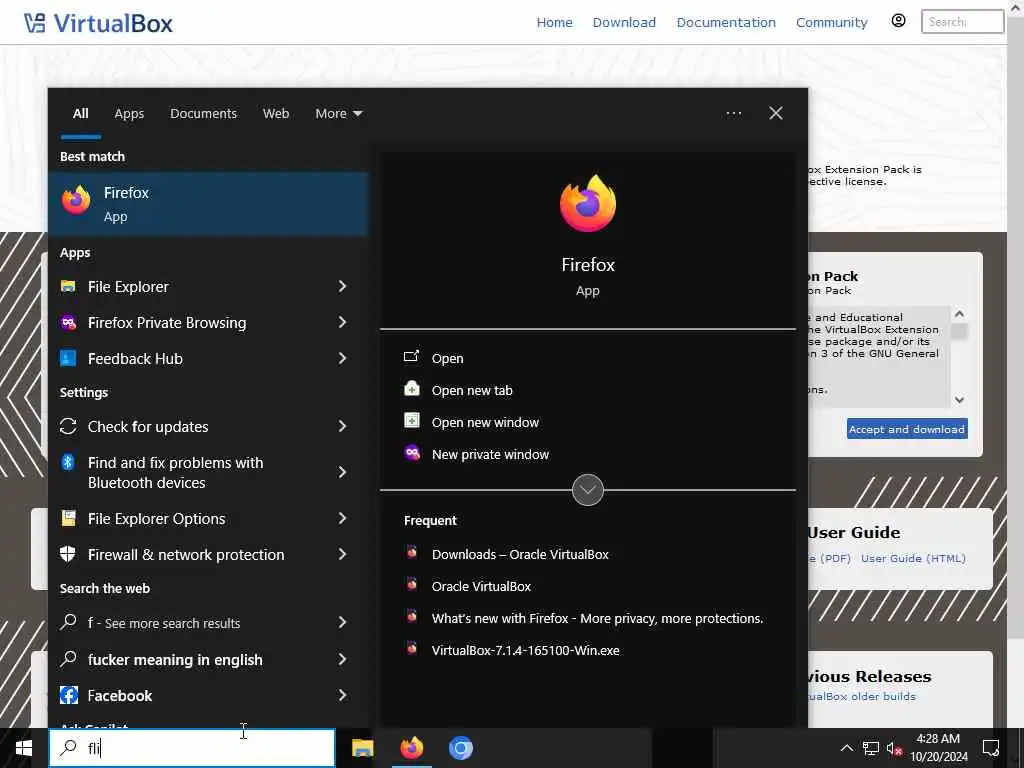Open the search panel options ellipsis
1024x768 pixels.
pyautogui.click(x=733, y=114)
